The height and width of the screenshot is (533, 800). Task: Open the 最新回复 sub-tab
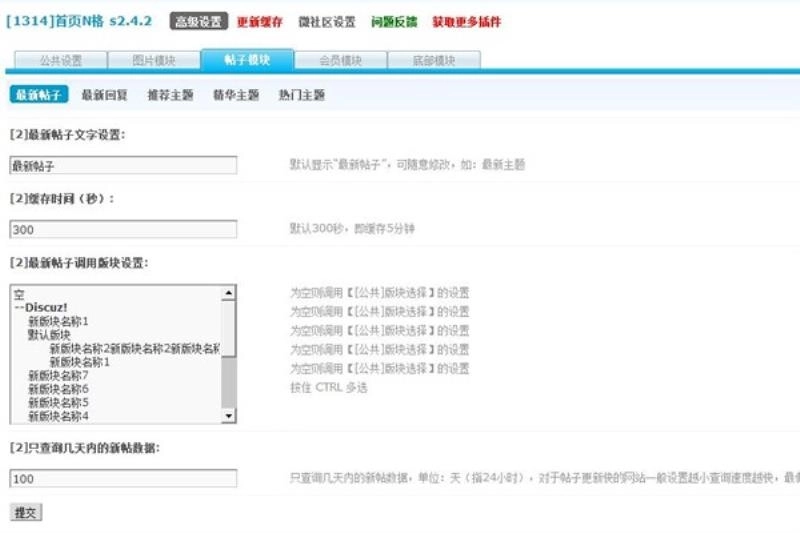[x=105, y=95]
